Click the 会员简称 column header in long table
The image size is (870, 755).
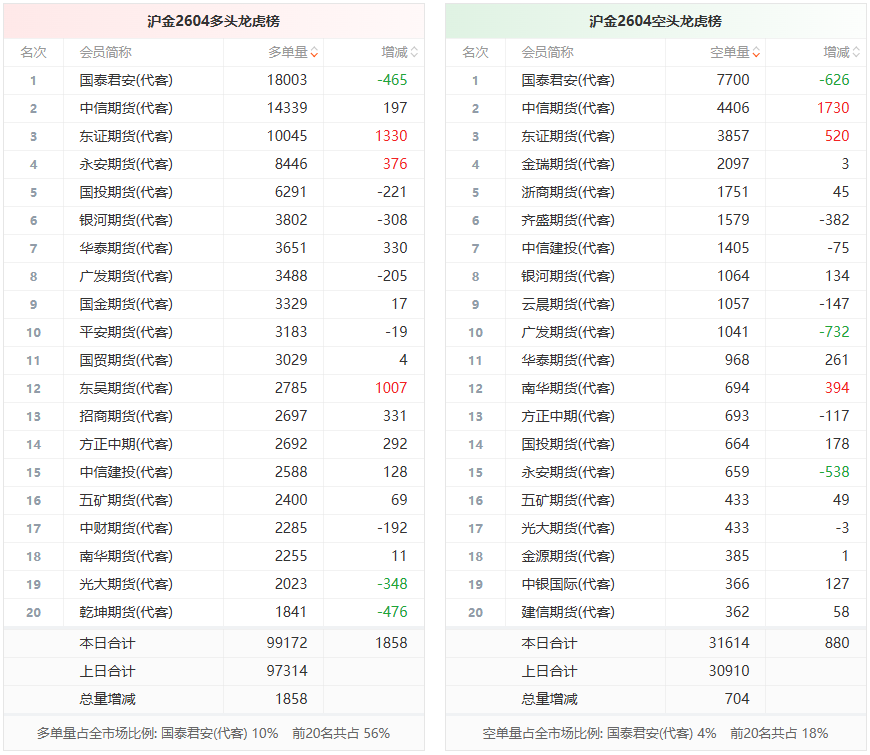[x=106, y=52]
